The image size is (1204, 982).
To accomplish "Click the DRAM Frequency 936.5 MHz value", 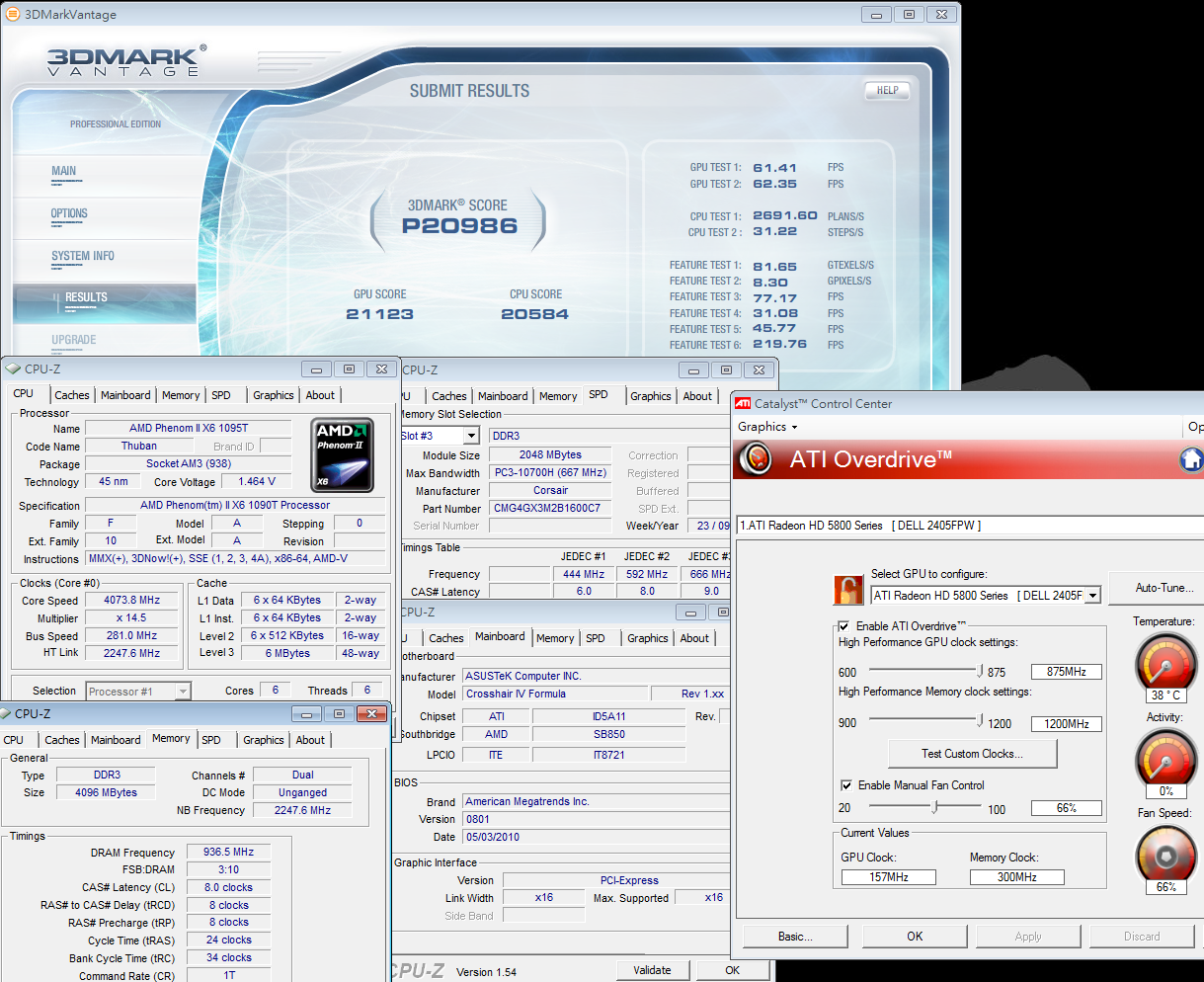I will click(228, 853).
